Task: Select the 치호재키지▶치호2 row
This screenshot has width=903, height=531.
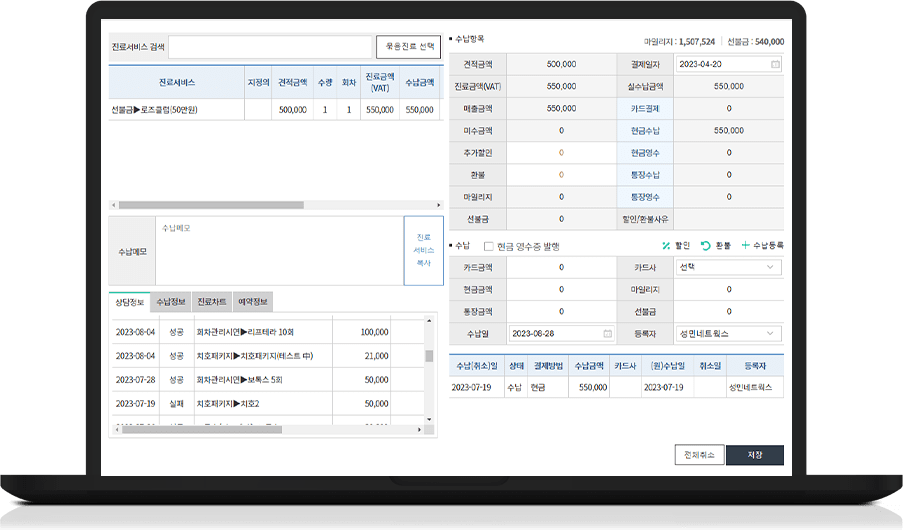Action: pos(268,404)
